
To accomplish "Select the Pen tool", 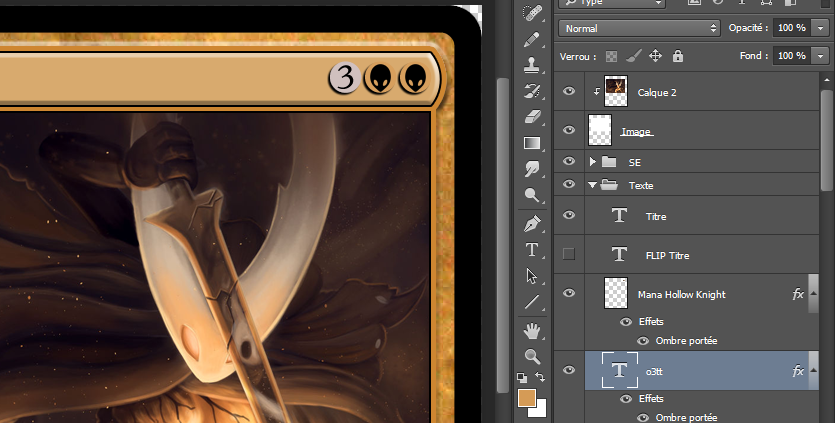I will [532, 222].
